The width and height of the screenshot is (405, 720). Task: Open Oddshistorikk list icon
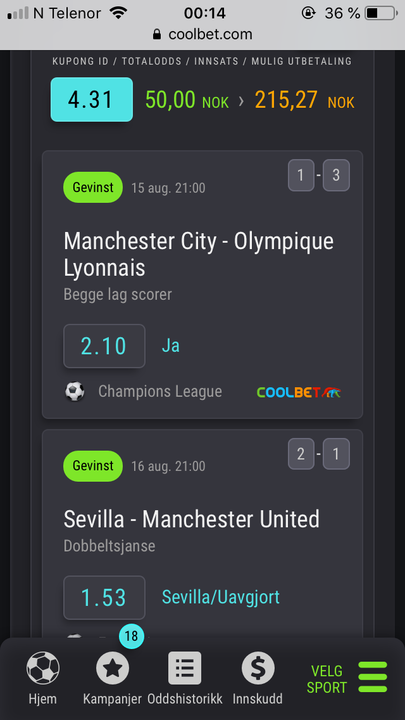(185, 668)
